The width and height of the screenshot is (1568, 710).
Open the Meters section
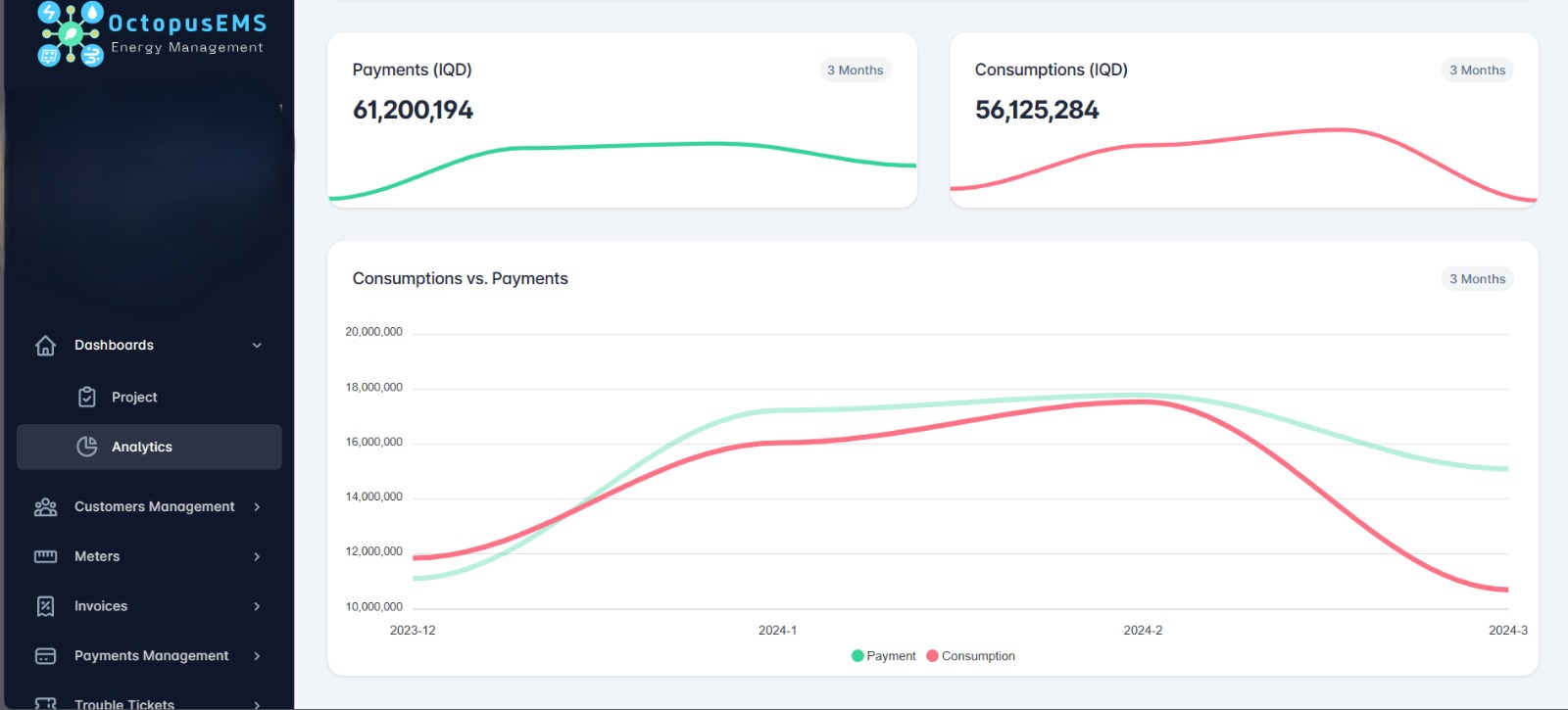coord(149,556)
